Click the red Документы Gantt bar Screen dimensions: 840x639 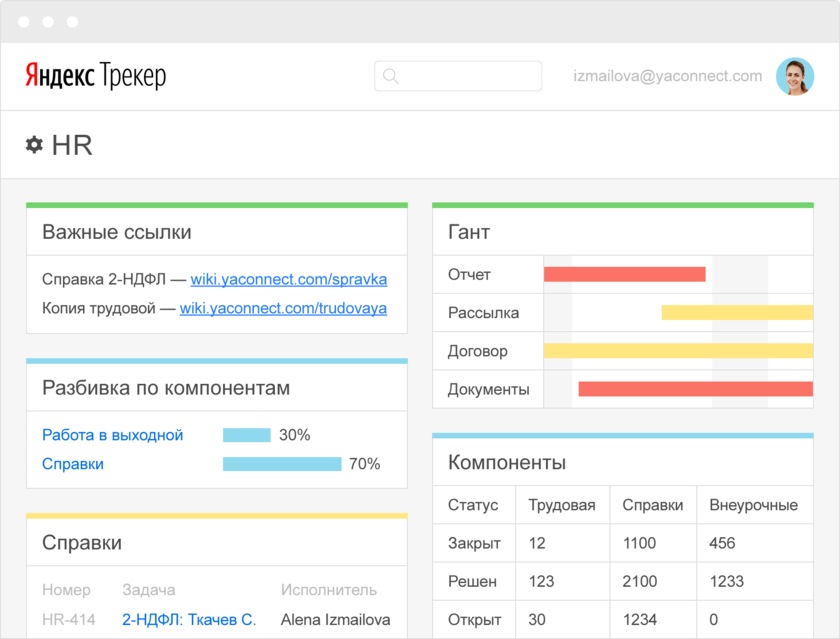695,389
